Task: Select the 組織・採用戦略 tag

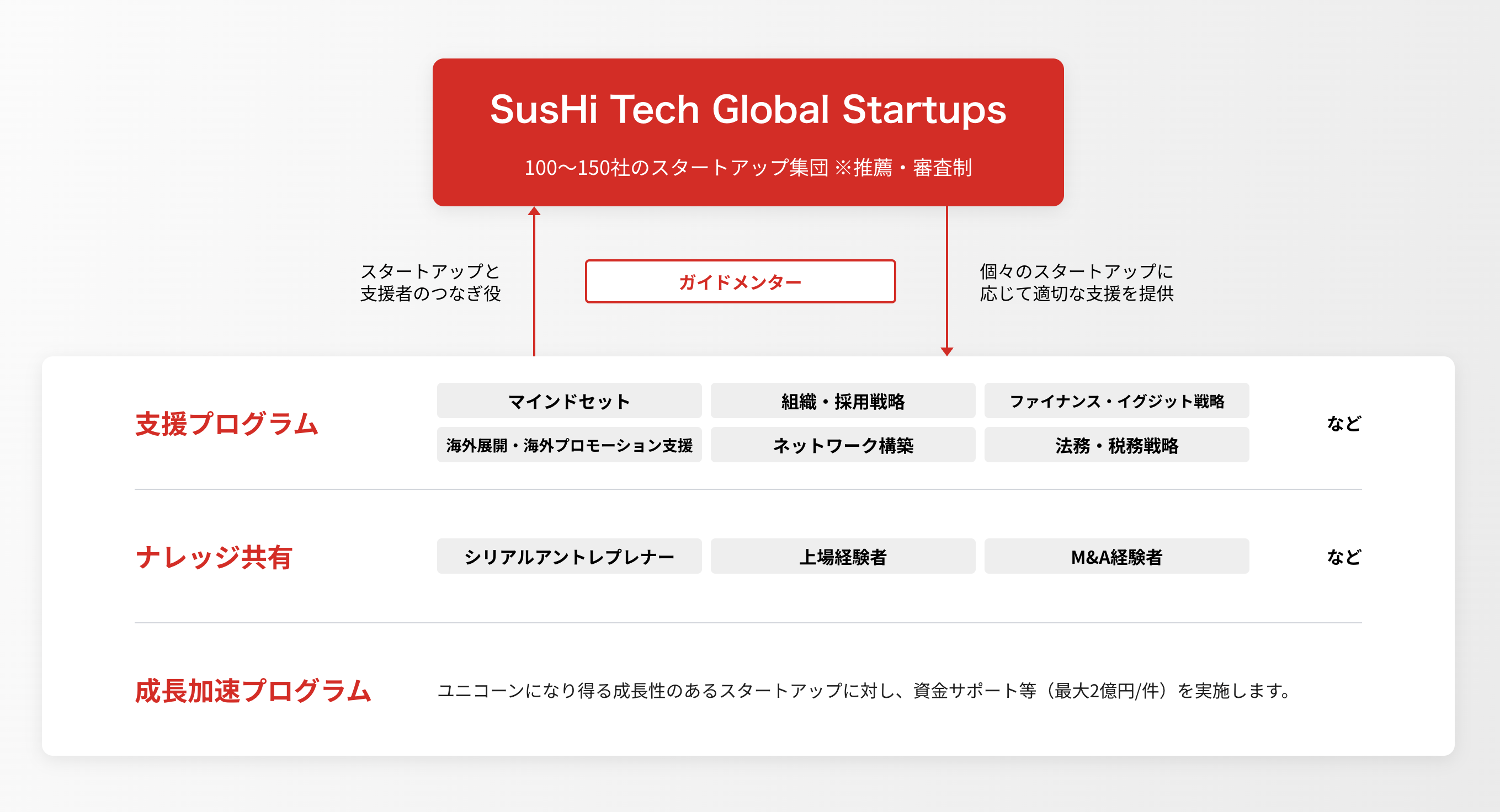Action: pyautogui.click(x=843, y=401)
